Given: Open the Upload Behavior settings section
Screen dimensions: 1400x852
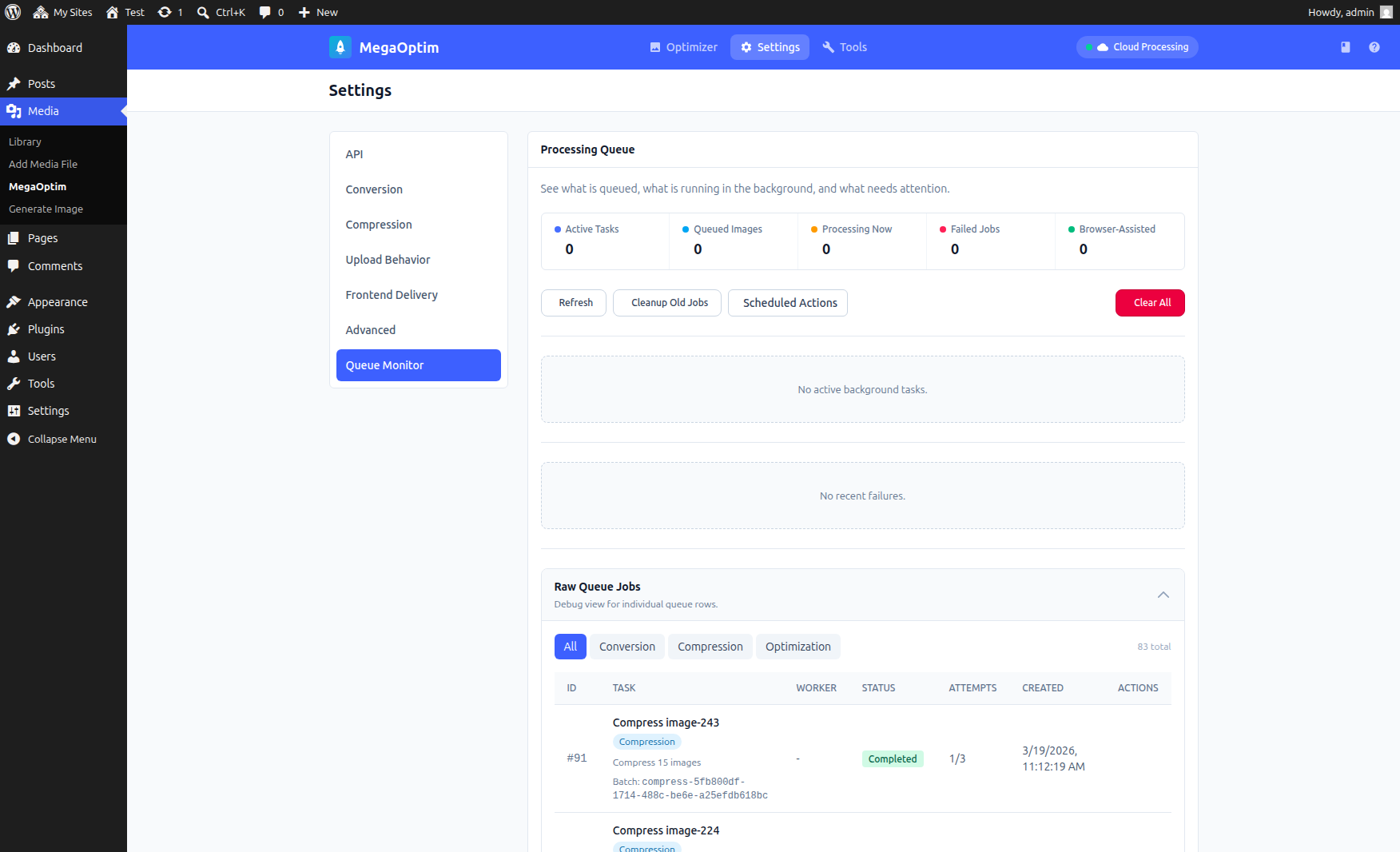Looking at the screenshot, I should pyautogui.click(x=419, y=260).
